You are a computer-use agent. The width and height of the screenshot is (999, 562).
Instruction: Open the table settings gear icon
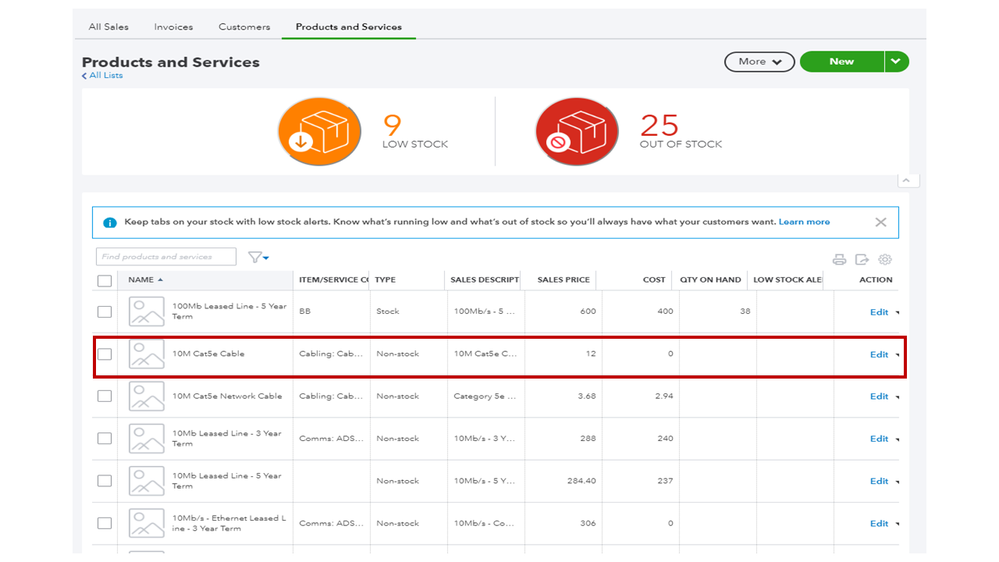pyautogui.click(x=885, y=260)
